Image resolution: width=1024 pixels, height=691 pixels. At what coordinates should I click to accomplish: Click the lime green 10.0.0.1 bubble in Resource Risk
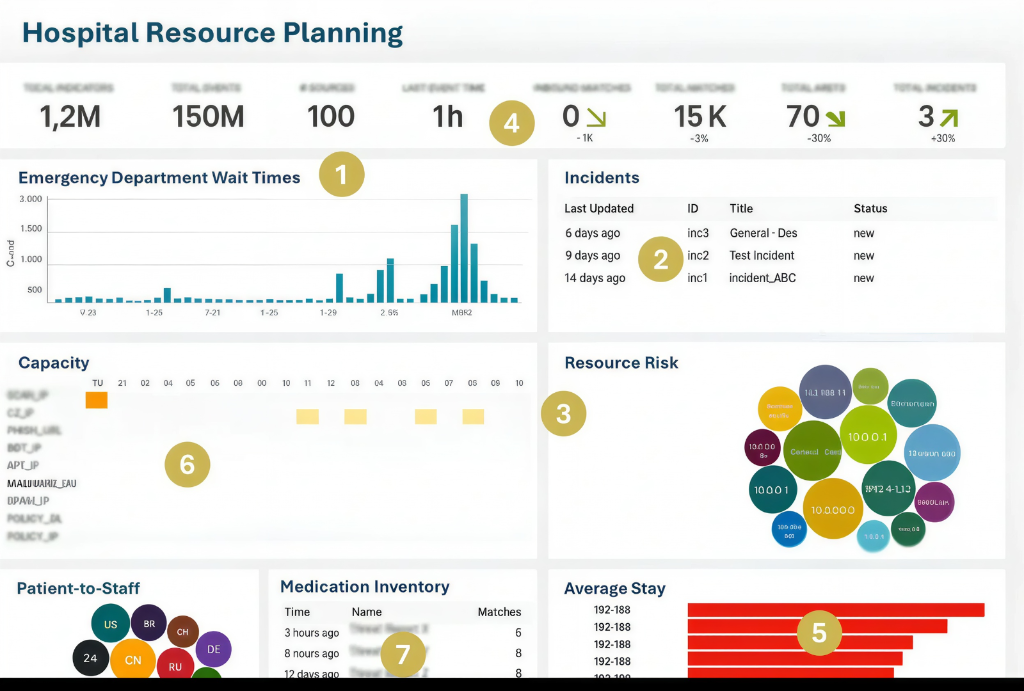(867, 436)
